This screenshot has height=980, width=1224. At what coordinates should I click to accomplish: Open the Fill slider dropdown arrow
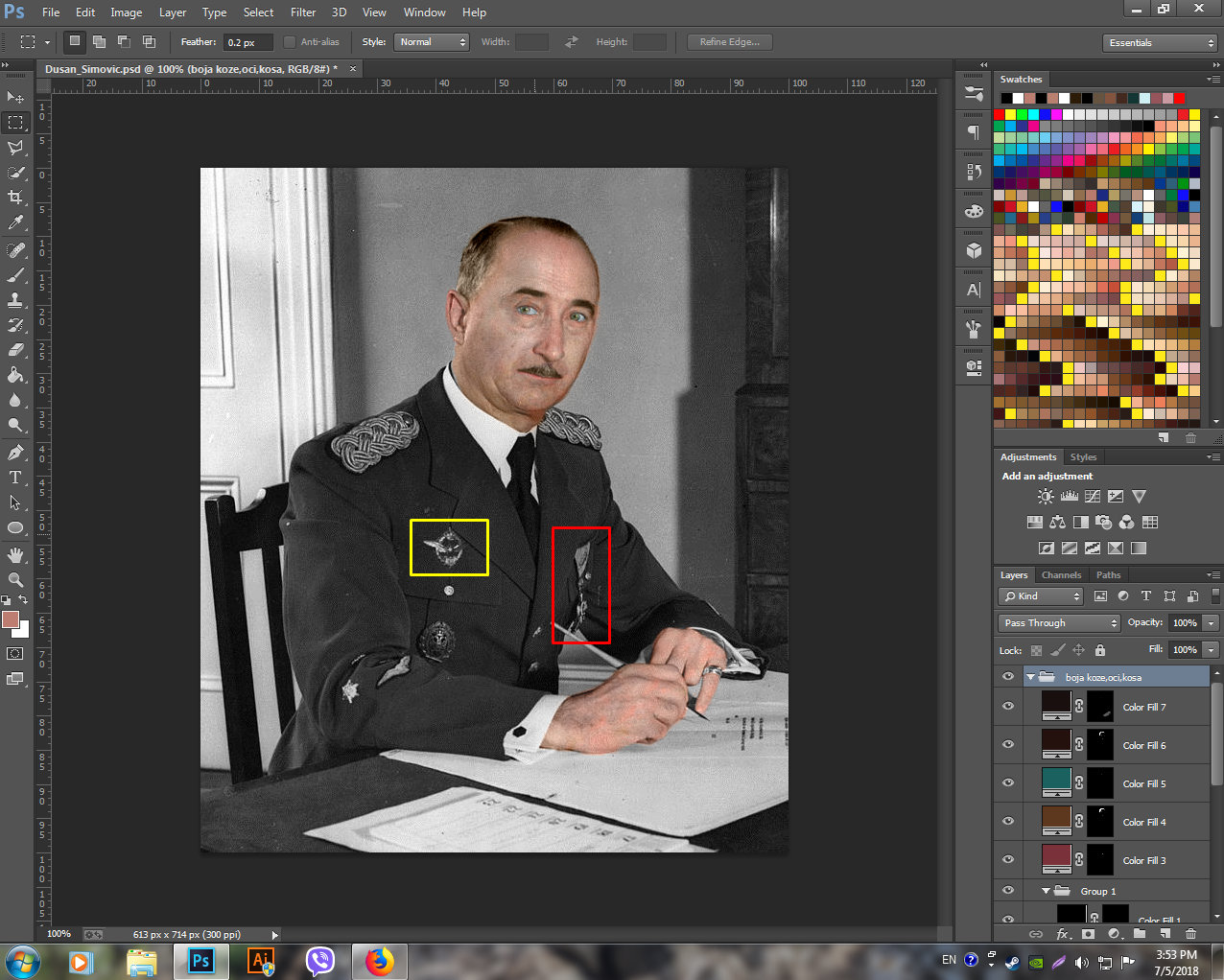point(1212,650)
